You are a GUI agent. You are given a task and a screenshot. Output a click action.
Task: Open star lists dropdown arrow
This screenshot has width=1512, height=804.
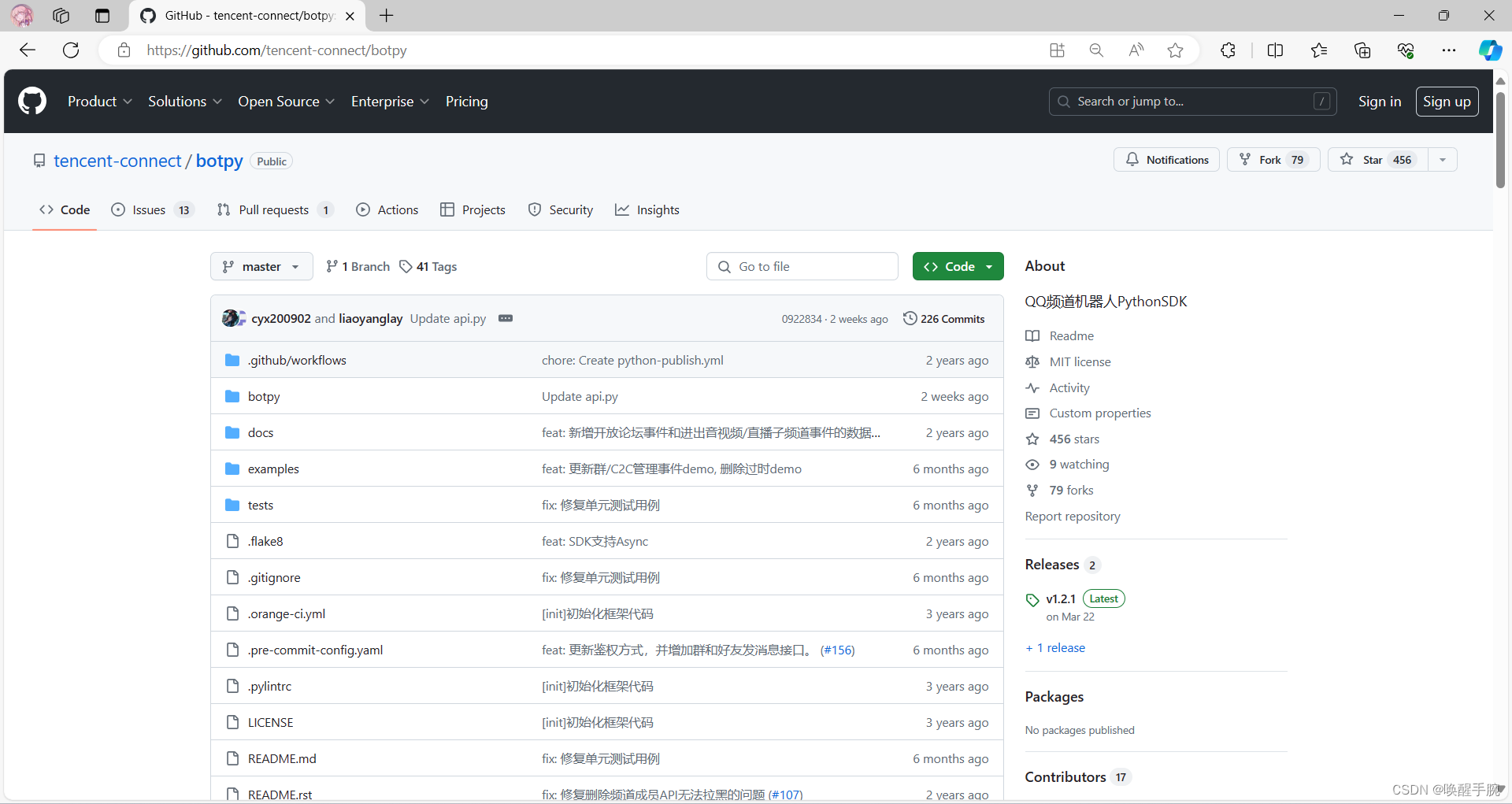(1442, 160)
